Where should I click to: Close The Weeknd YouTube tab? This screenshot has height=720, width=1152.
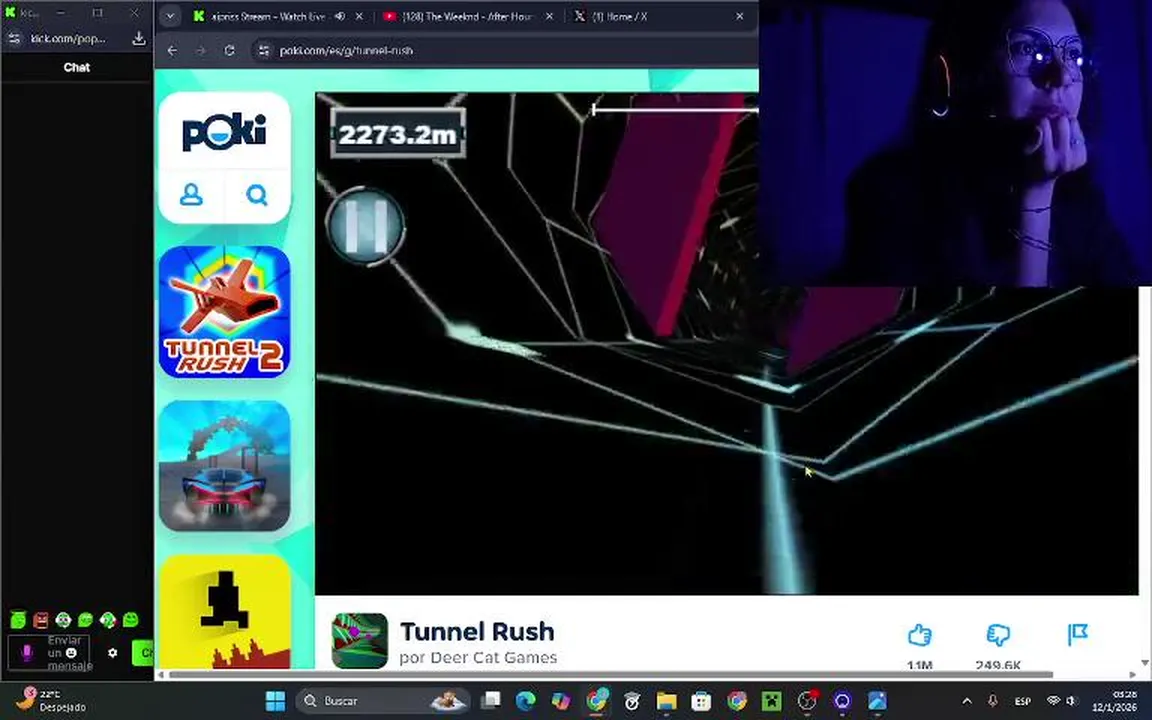[549, 16]
